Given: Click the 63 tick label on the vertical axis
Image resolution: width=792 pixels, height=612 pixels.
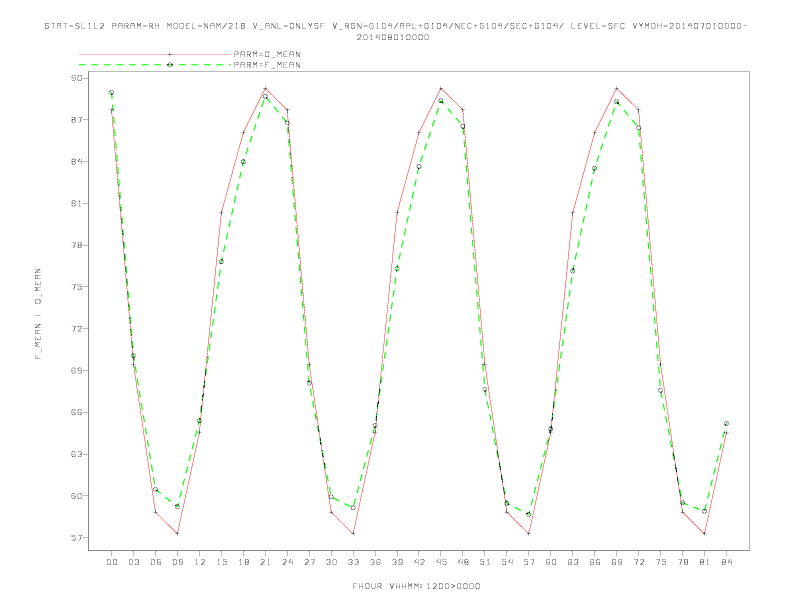Looking at the screenshot, I should coord(76,454).
